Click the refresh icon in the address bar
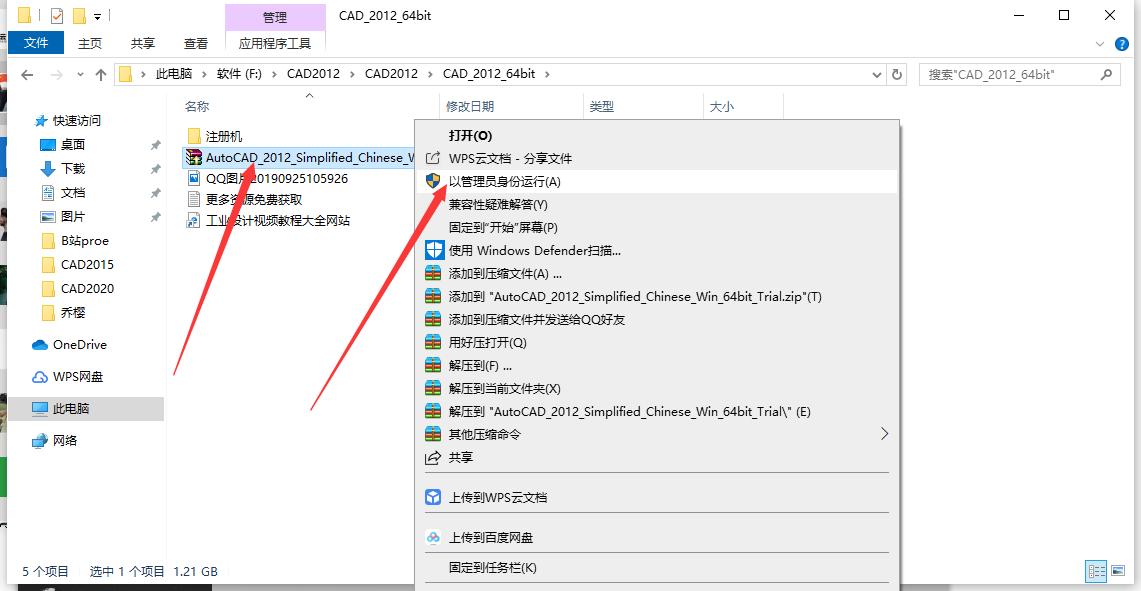 click(x=895, y=73)
